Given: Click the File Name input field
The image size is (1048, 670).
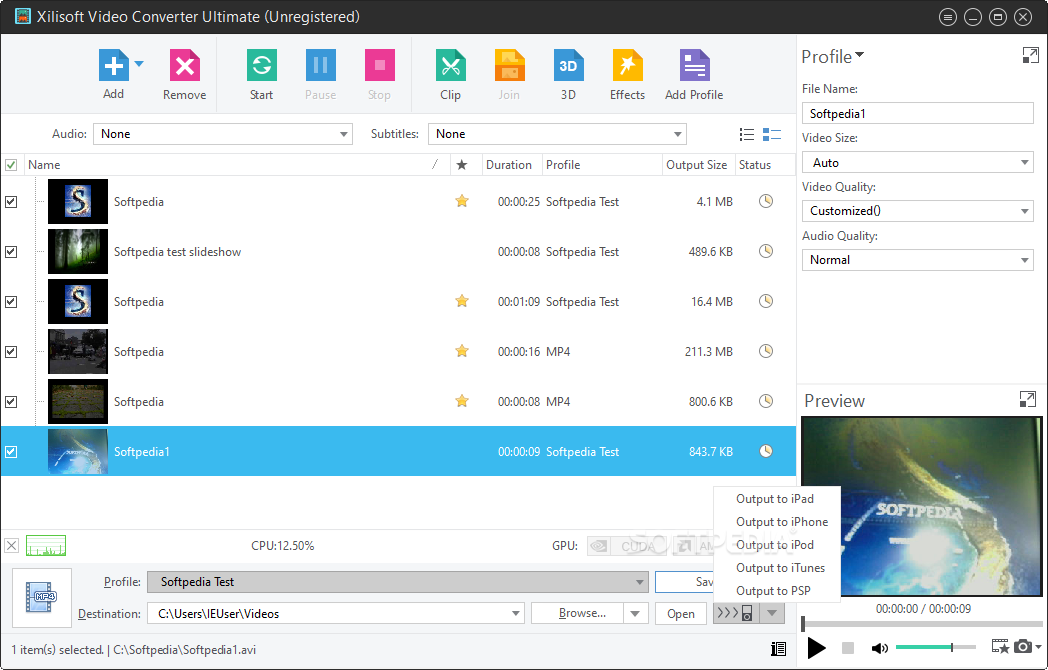Looking at the screenshot, I should (x=918, y=113).
